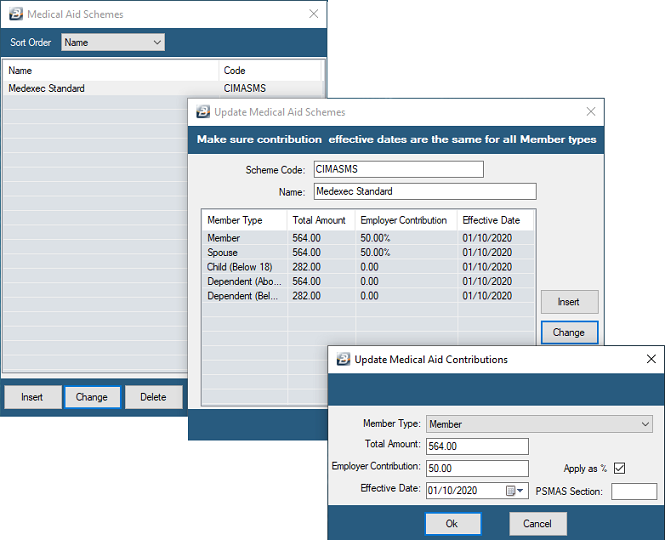Click the Employer Contribution column header

[406, 220]
